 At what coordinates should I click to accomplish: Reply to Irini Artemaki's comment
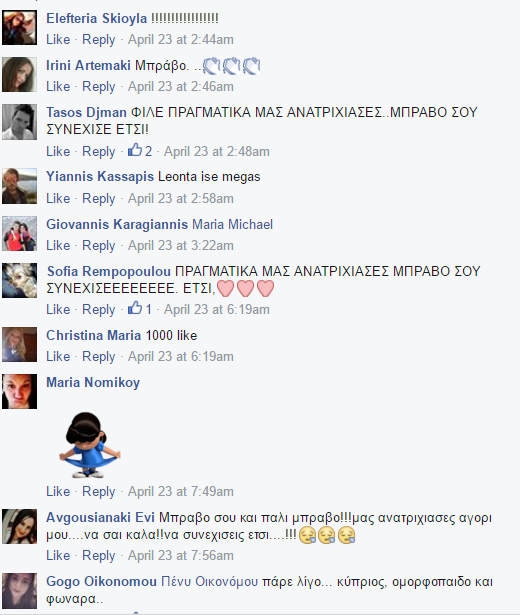point(98,87)
